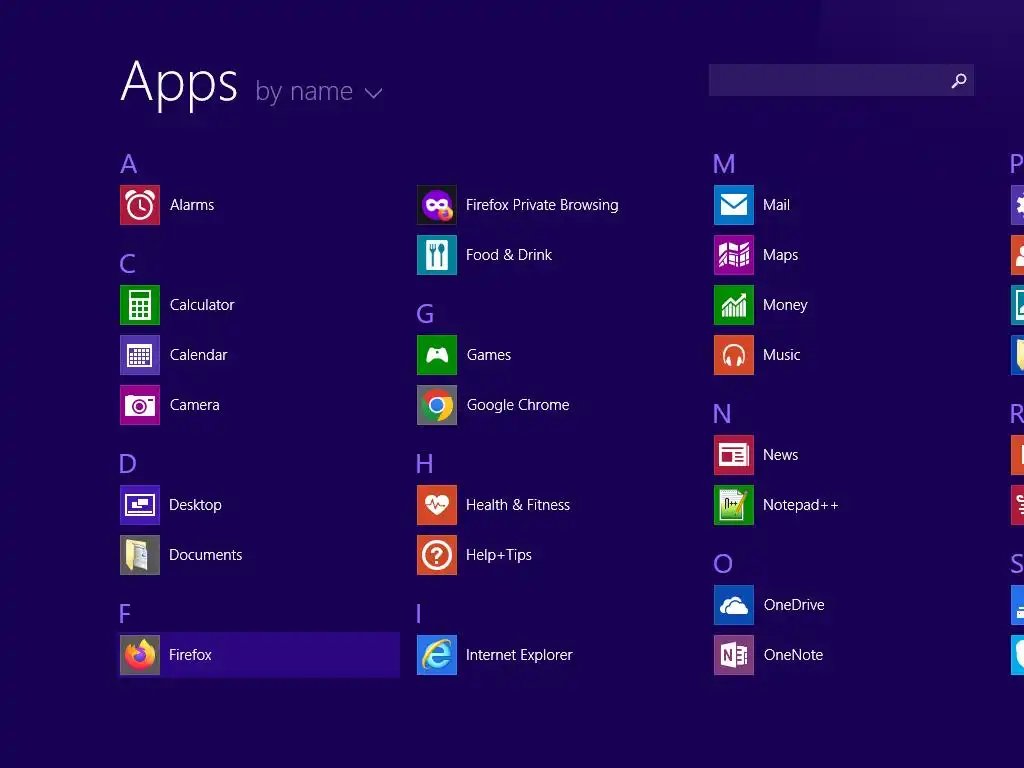Image resolution: width=1024 pixels, height=768 pixels.
Task: Select the letter D group header
Action: pyautogui.click(x=128, y=464)
